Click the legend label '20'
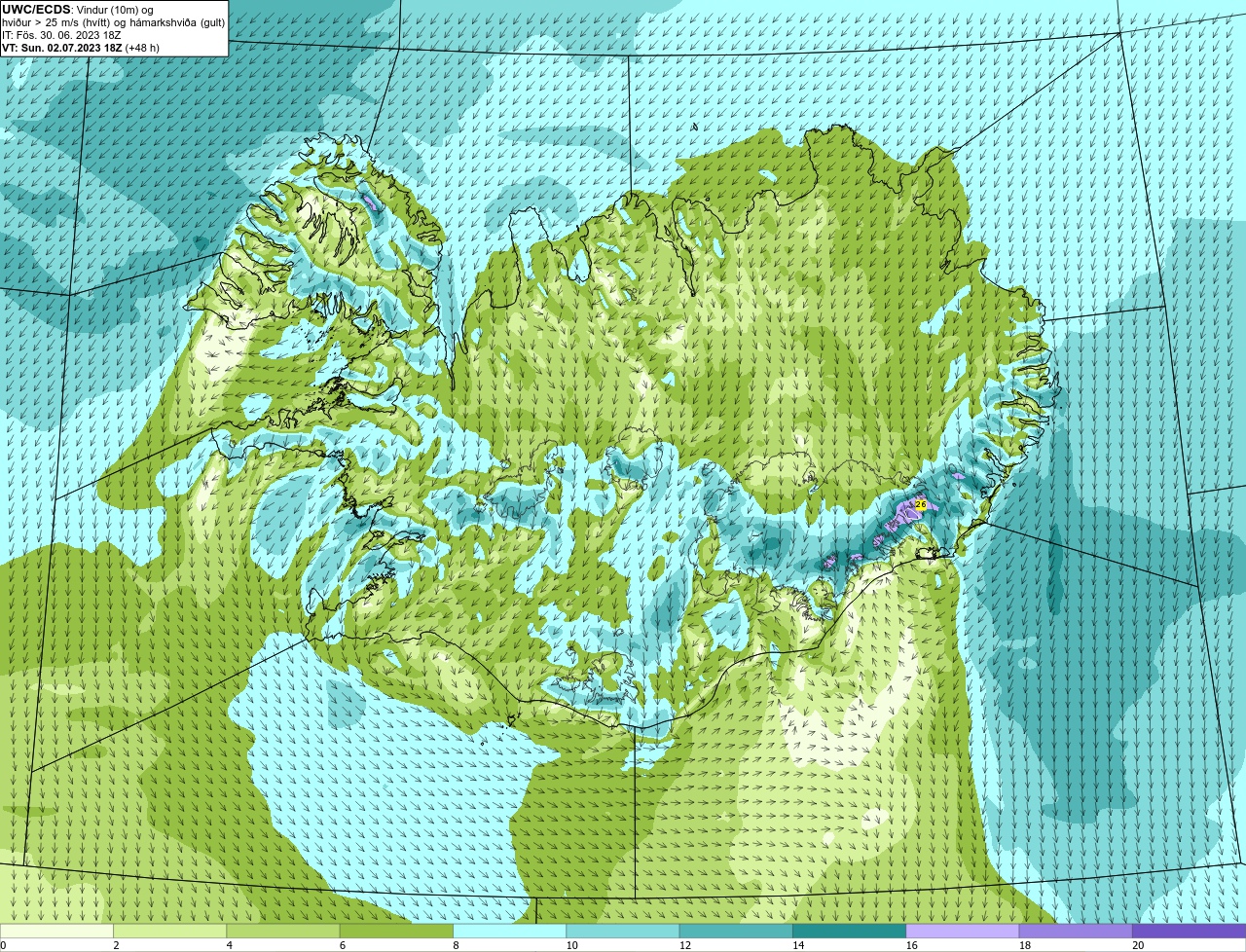This screenshot has height=952, width=1246. [x=1138, y=945]
